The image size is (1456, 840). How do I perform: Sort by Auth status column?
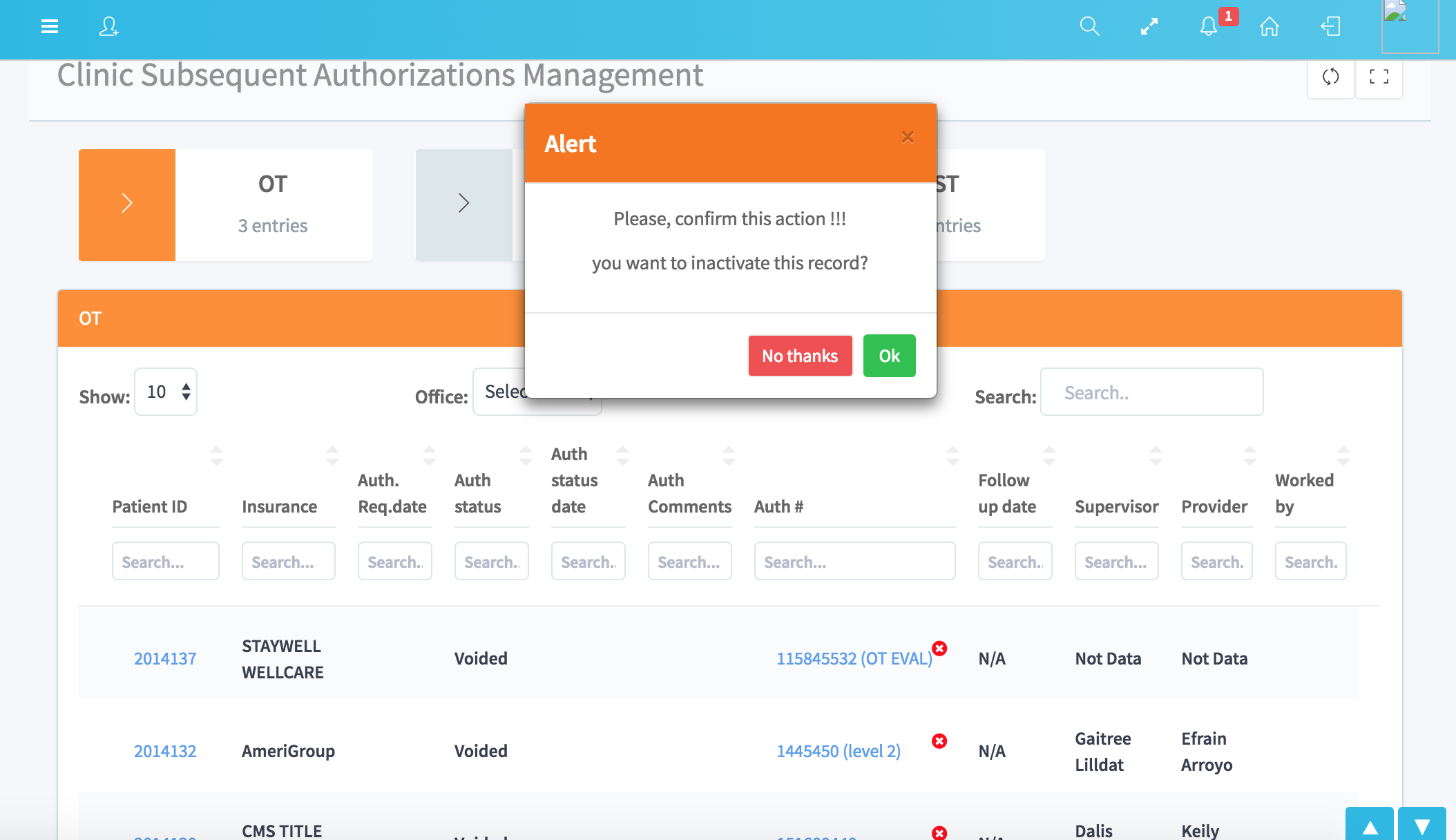(x=526, y=455)
